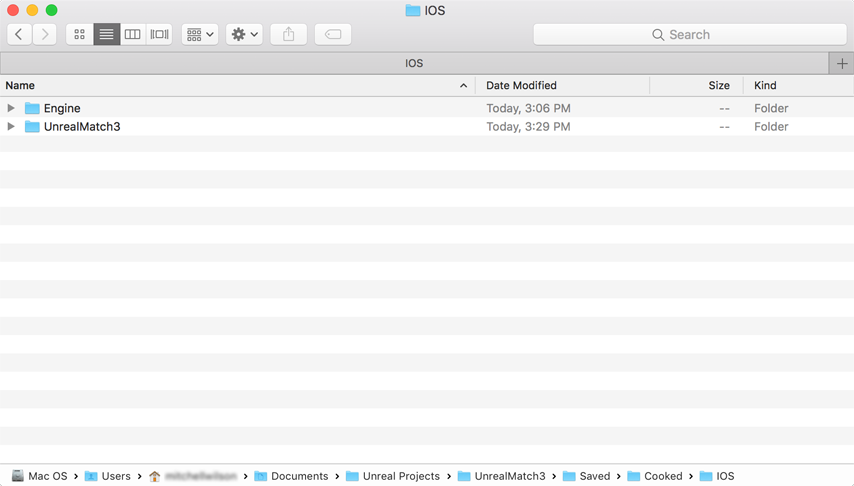Open the arrange items dropdown

pos(200,34)
